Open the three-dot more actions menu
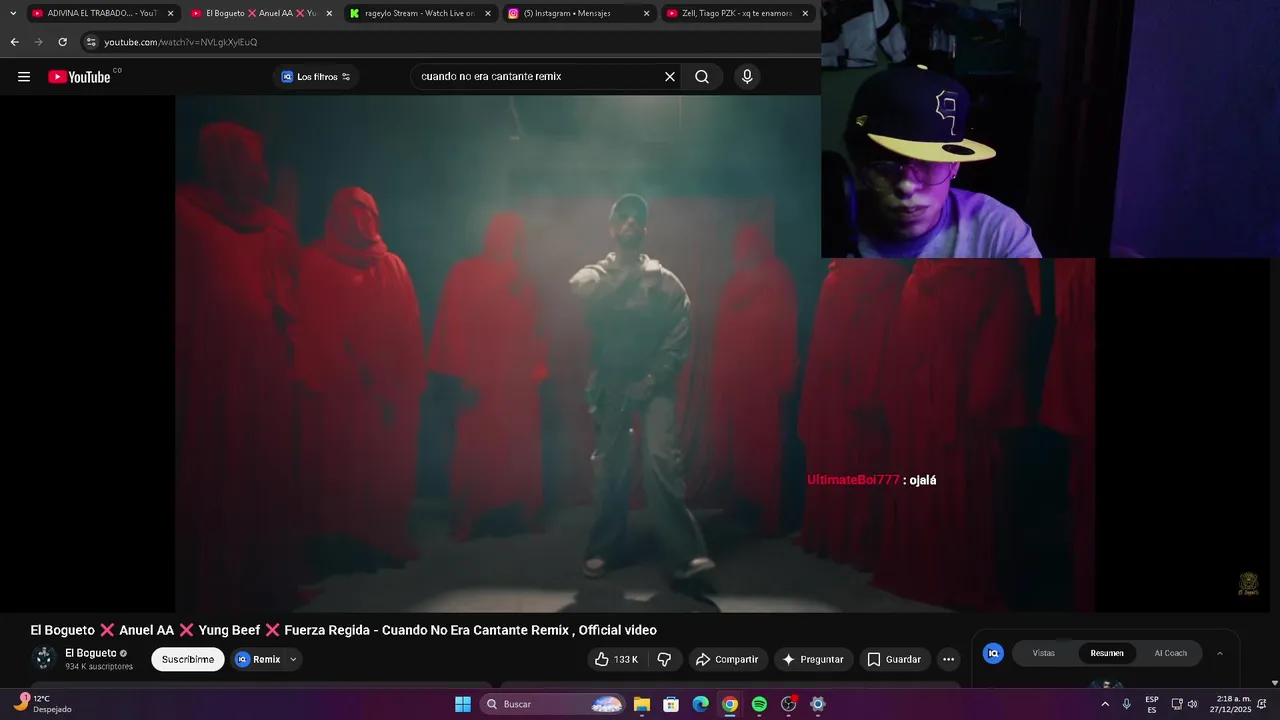 coord(949,659)
